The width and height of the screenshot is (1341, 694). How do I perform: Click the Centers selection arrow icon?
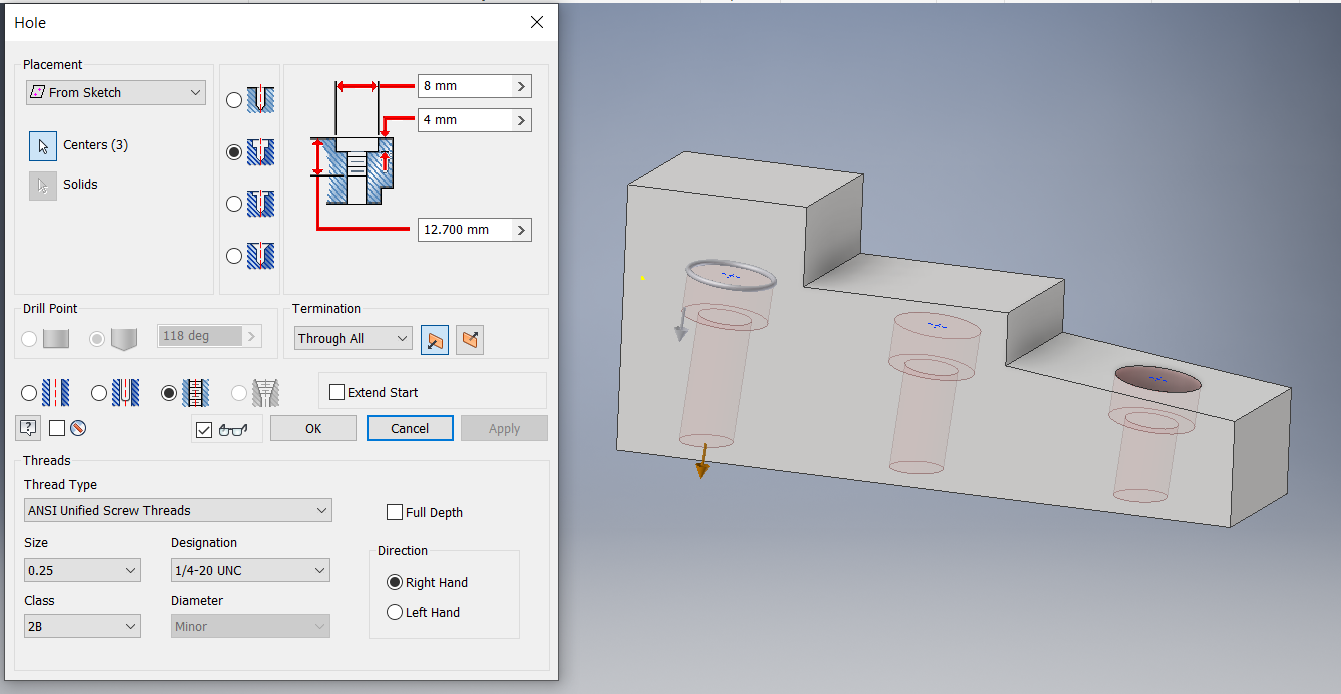coord(43,145)
